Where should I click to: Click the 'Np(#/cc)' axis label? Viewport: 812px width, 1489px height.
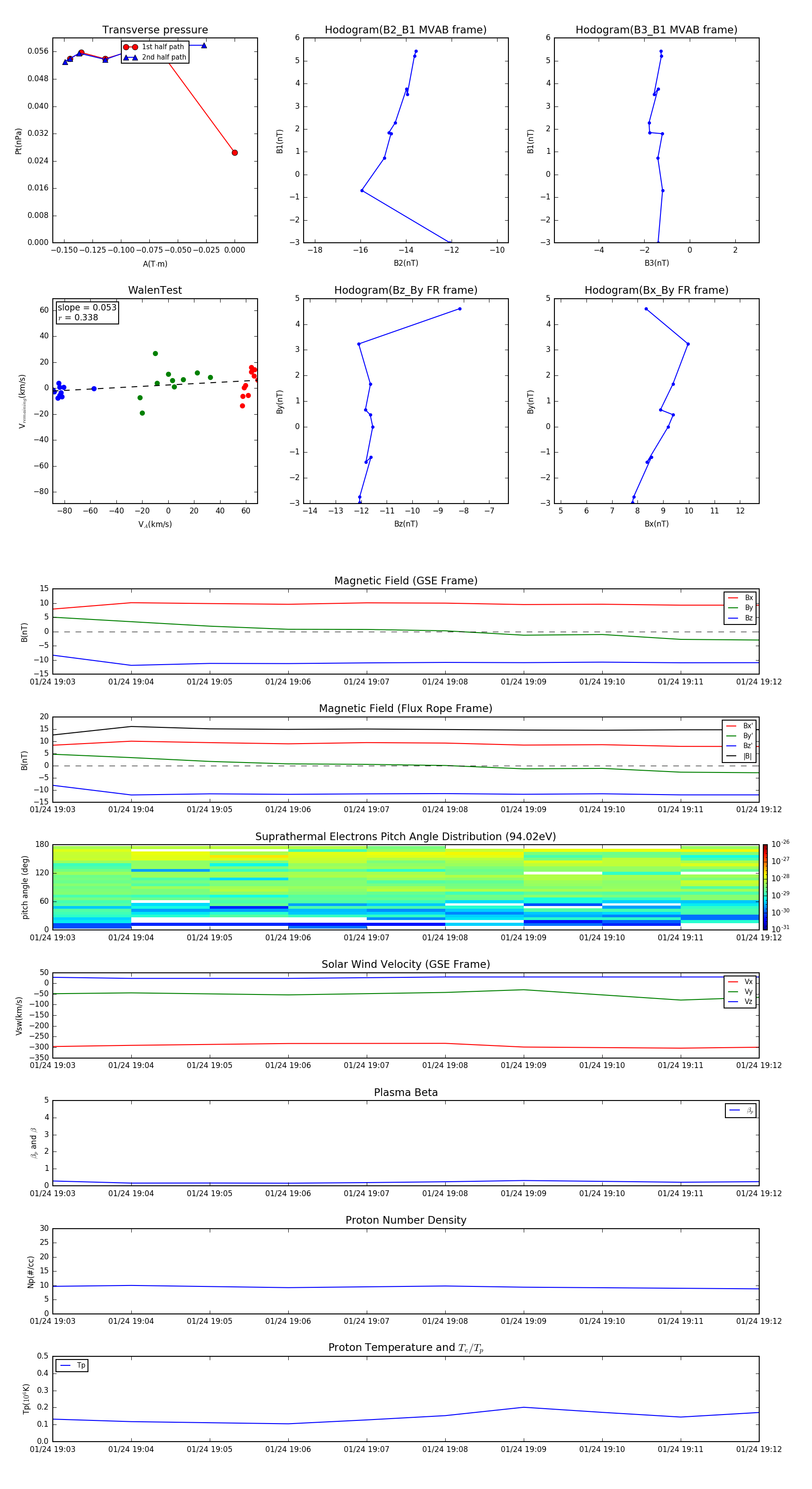pyautogui.click(x=31, y=1271)
